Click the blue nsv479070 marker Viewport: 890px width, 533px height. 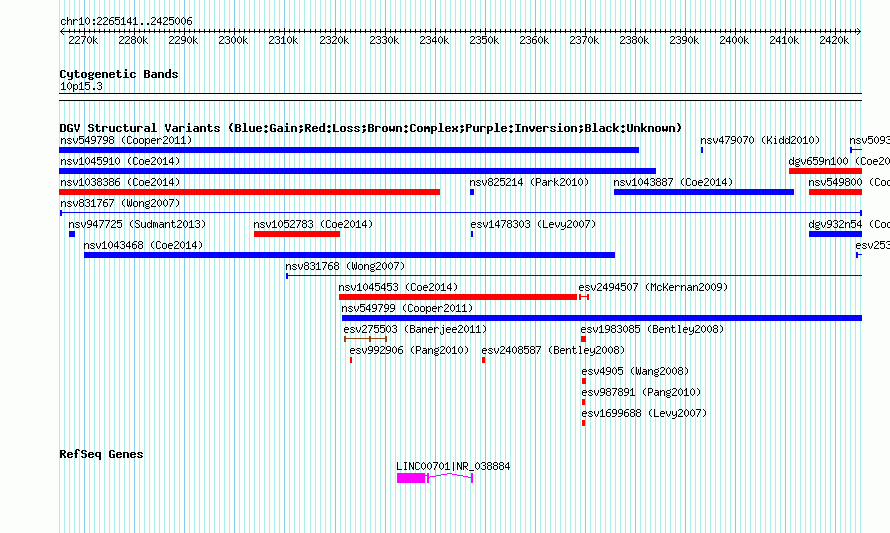point(702,150)
